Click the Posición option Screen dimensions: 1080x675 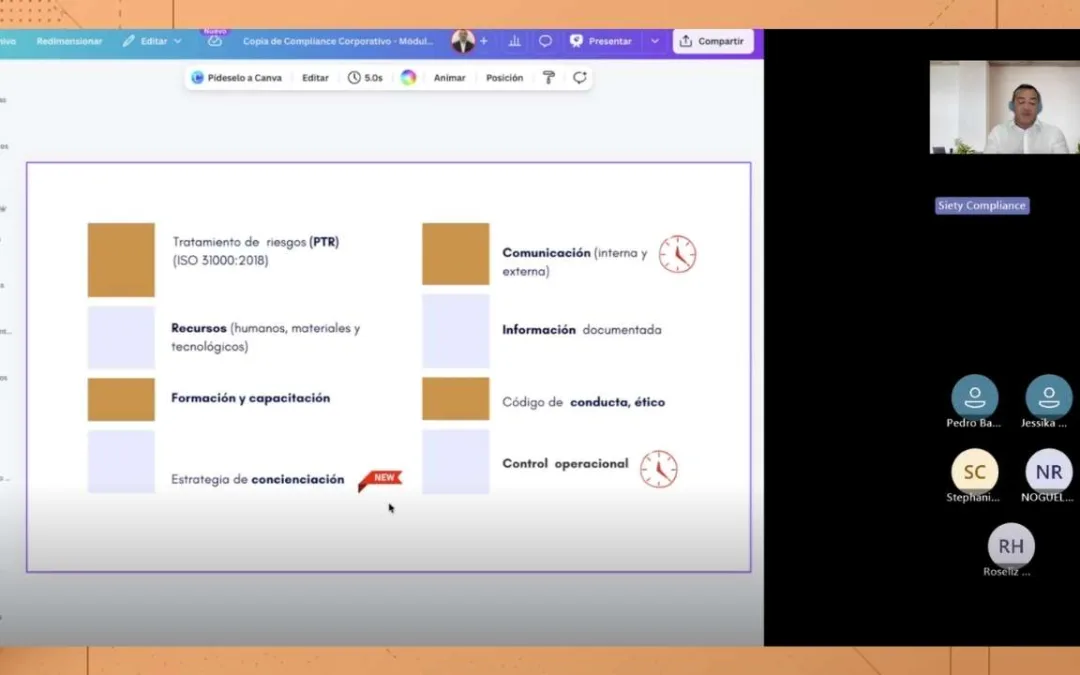pos(505,78)
